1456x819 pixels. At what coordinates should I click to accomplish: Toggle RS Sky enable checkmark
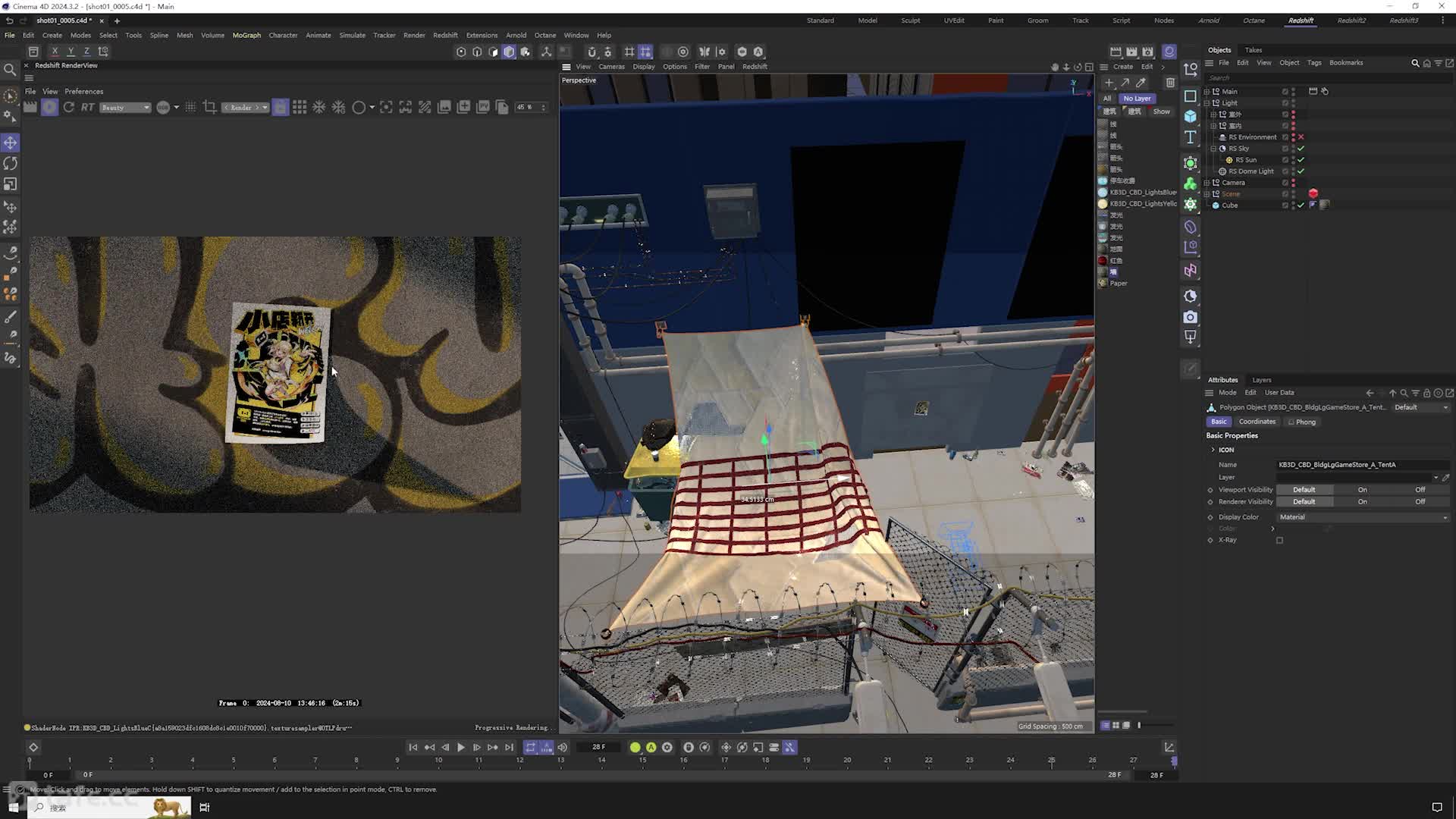(x=1301, y=149)
